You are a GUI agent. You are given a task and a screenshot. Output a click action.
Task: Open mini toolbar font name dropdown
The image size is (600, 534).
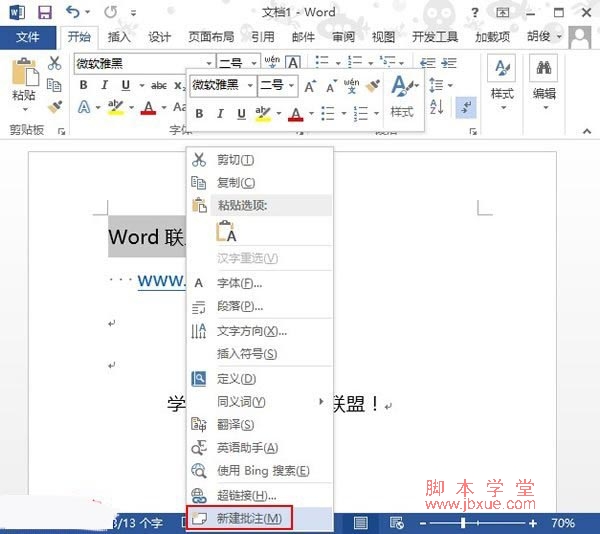(250, 85)
